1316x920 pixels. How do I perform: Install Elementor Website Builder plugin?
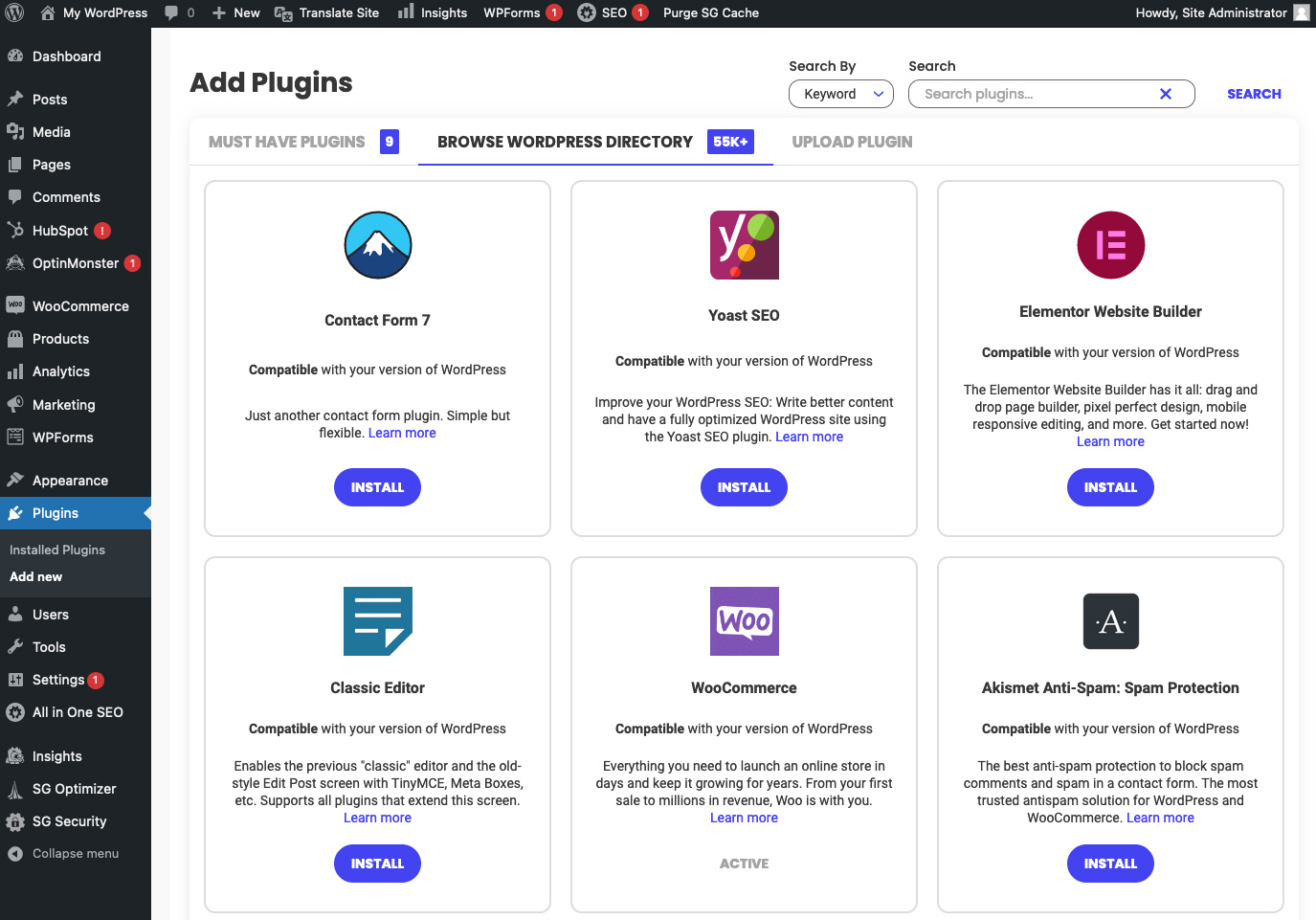click(1110, 487)
